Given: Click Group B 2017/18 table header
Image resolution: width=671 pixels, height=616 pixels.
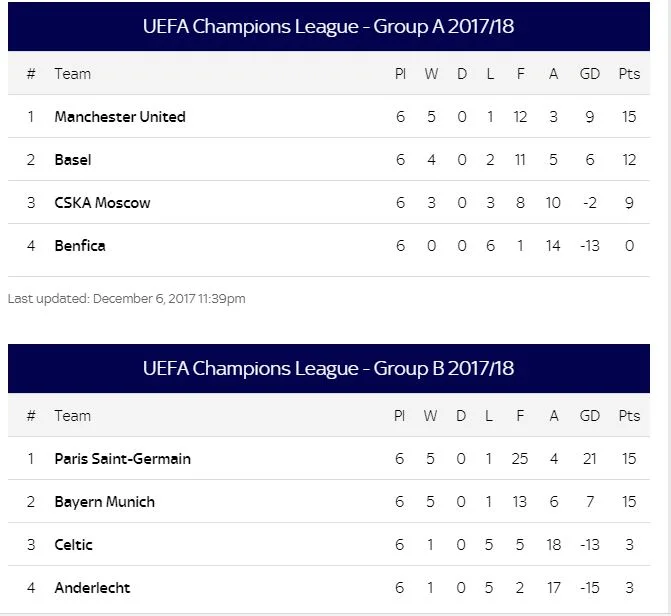Looking at the screenshot, I should pyautogui.click(x=328, y=369).
